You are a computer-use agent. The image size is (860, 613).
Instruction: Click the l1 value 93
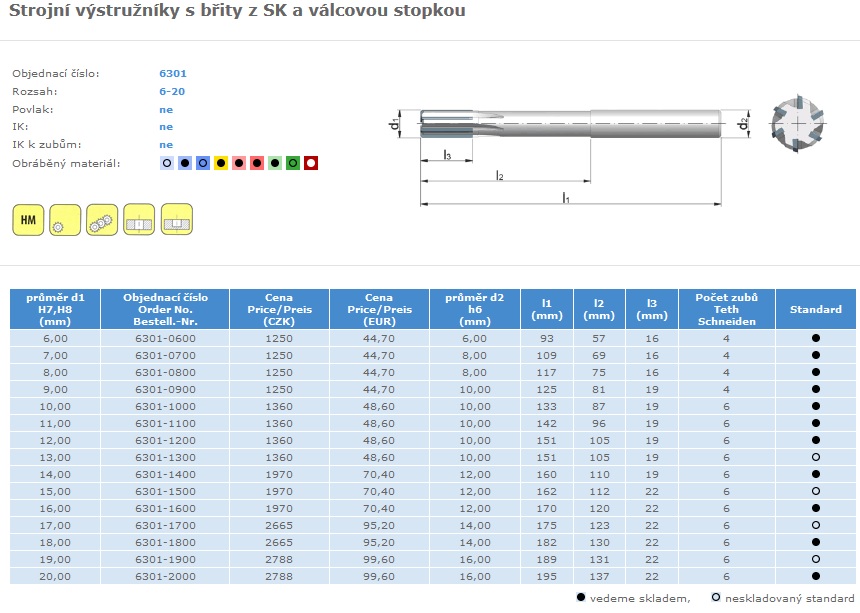(547, 338)
